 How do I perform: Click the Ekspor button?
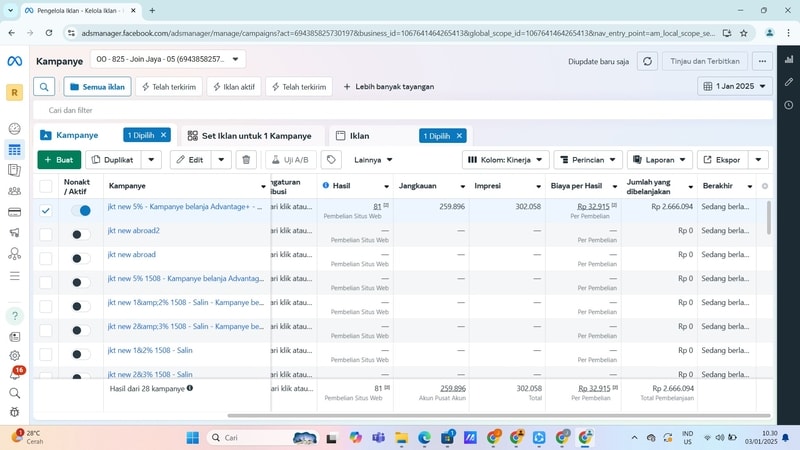(x=722, y=160)
